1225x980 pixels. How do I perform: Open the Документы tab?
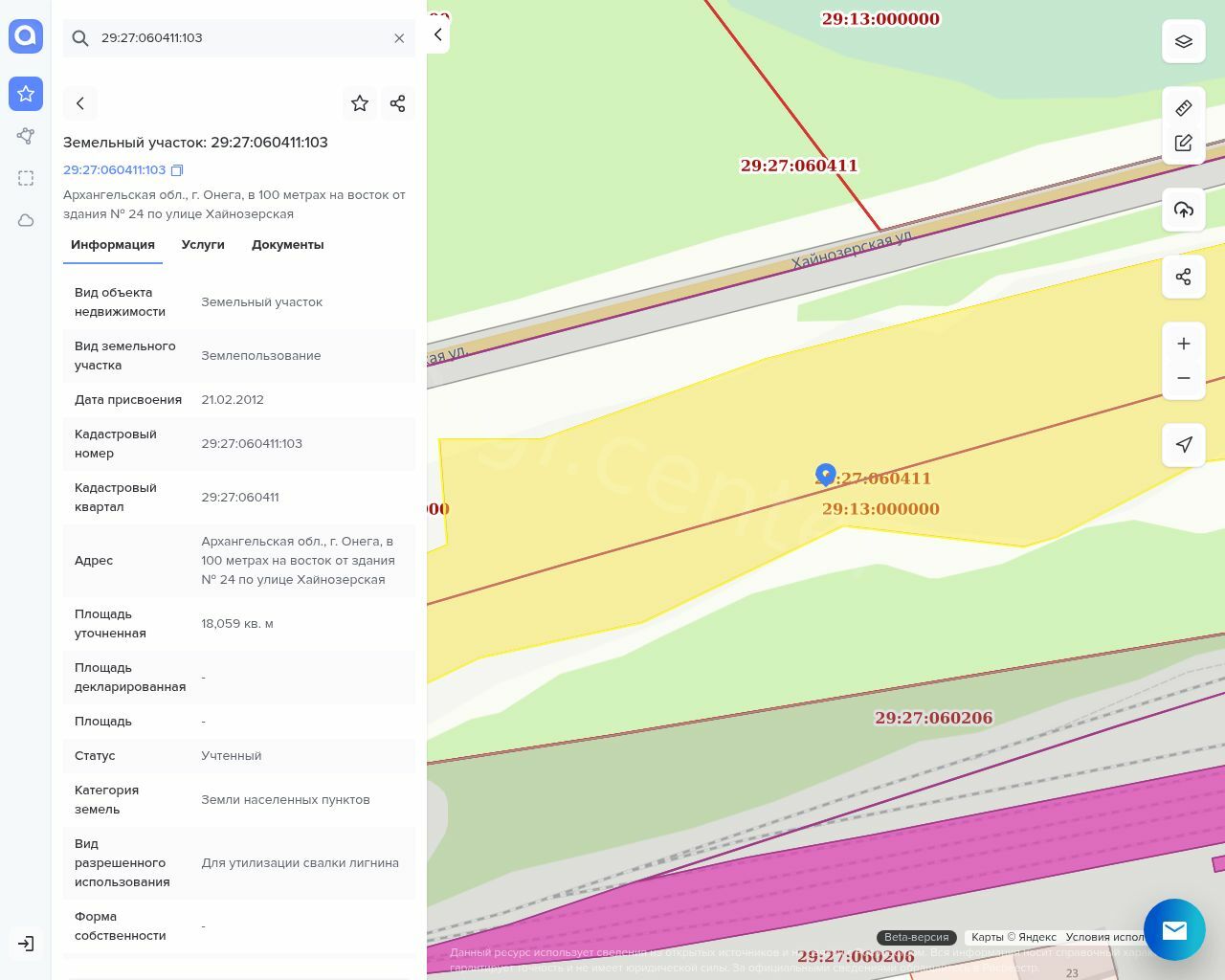click(x=287, y=245)
